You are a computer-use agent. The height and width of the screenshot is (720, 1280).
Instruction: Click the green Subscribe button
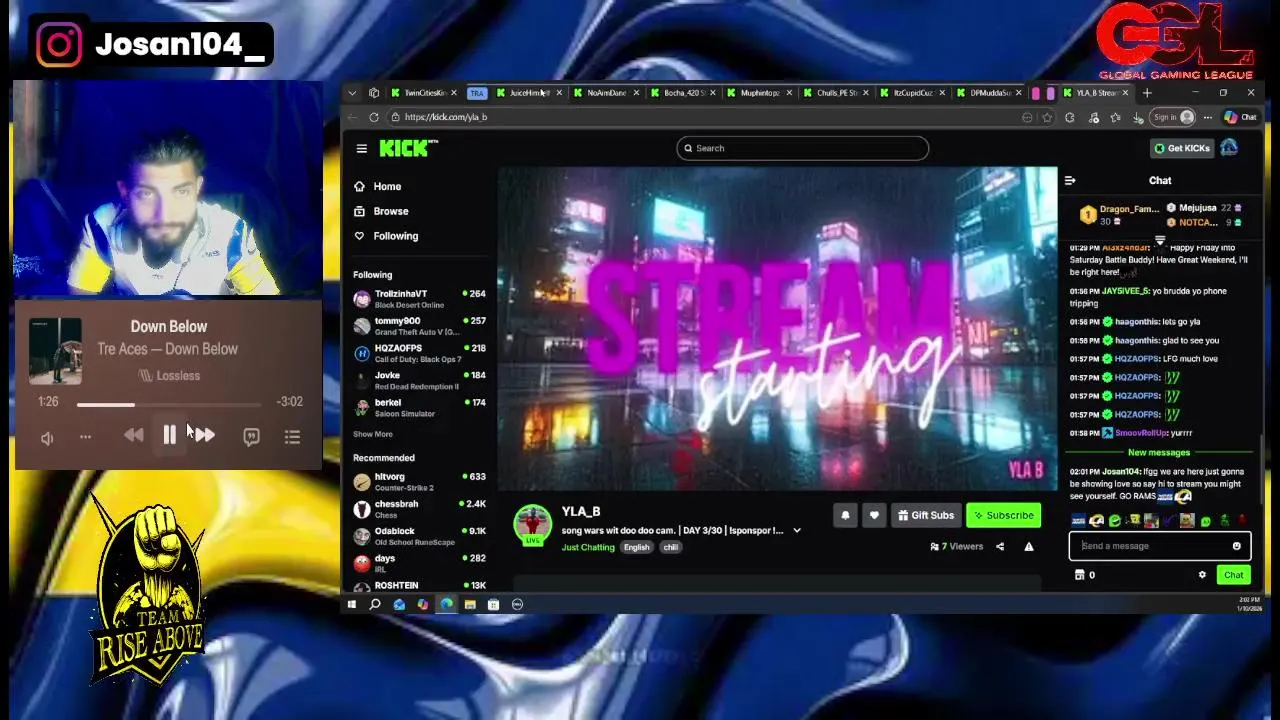1003,515
